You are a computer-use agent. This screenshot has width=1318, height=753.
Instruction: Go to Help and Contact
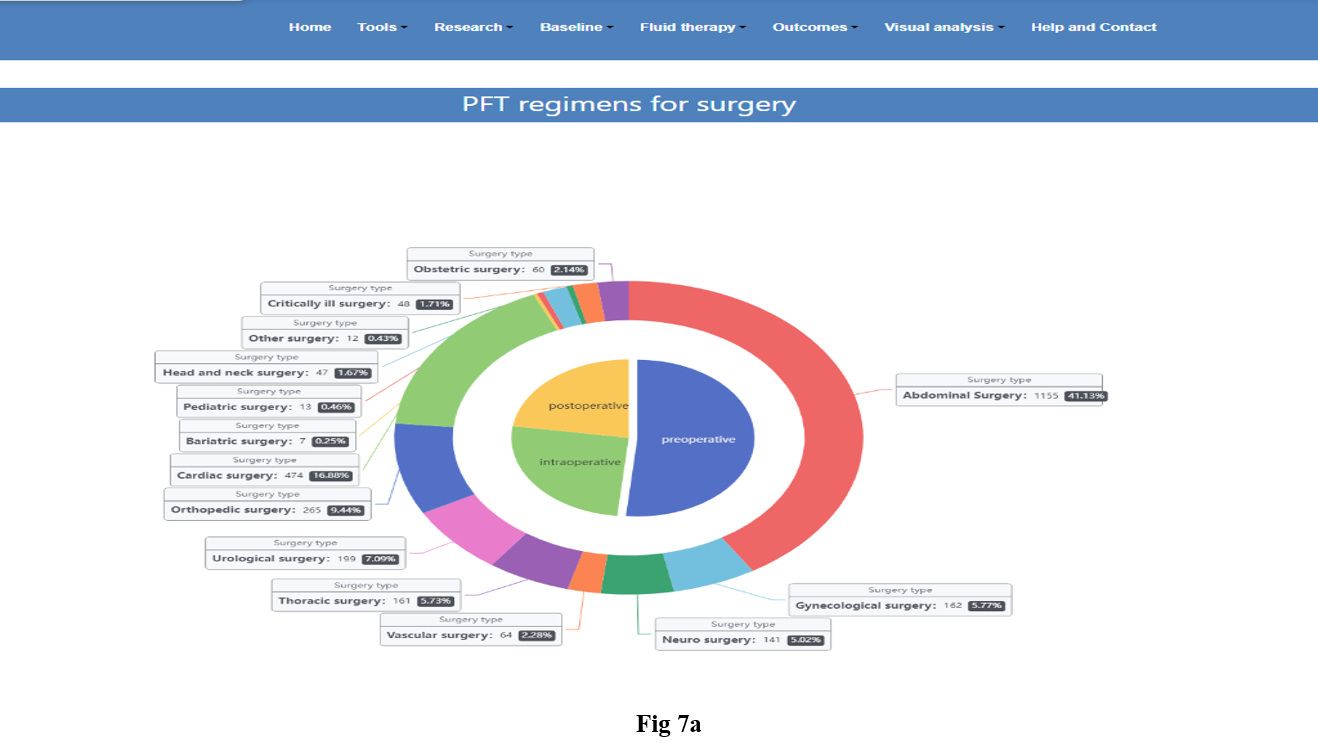(1093, 27)
